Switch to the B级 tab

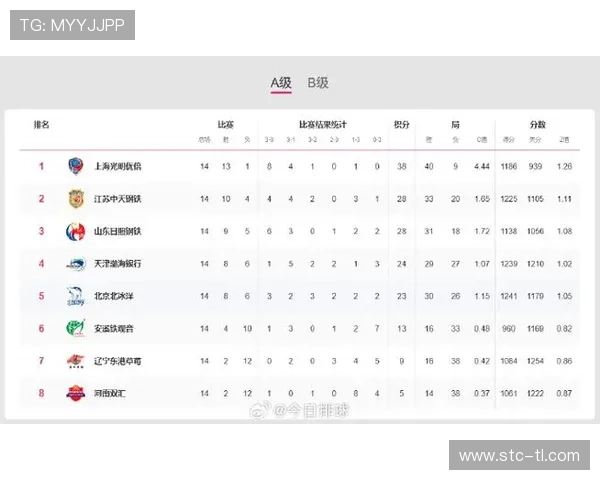pyautogui.click(x=318, y=83)
